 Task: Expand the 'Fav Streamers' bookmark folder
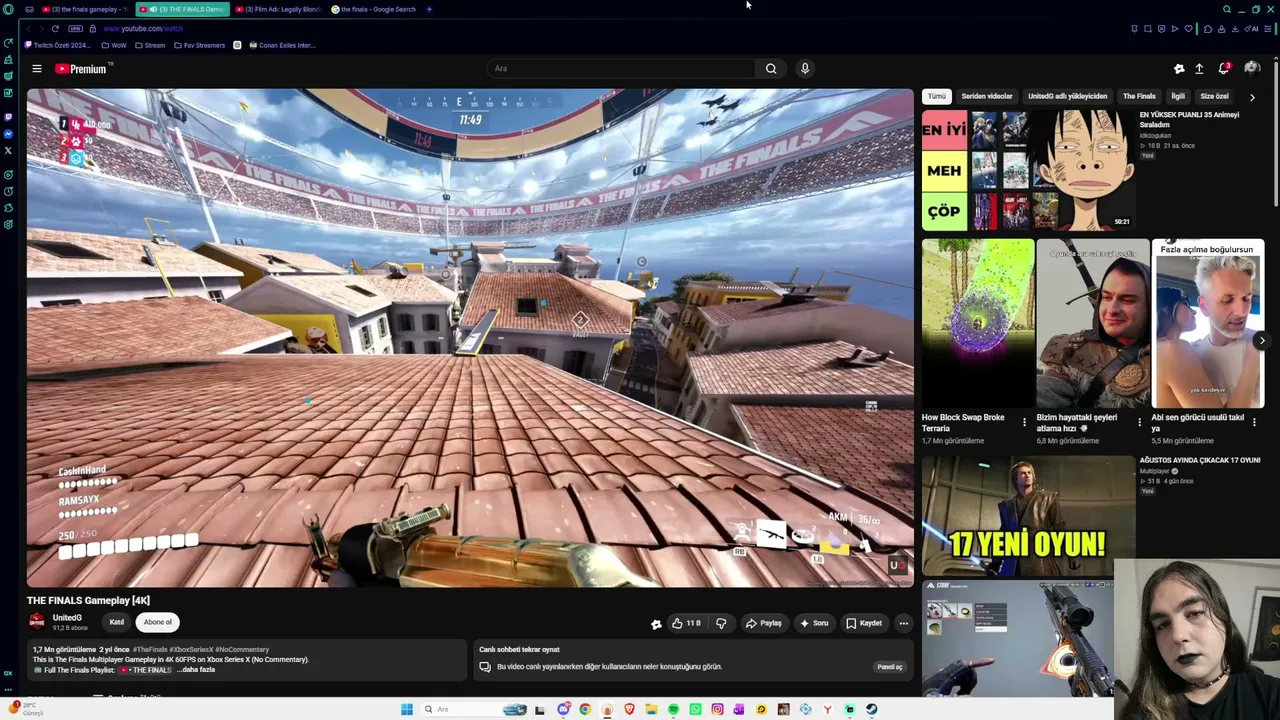199,45
